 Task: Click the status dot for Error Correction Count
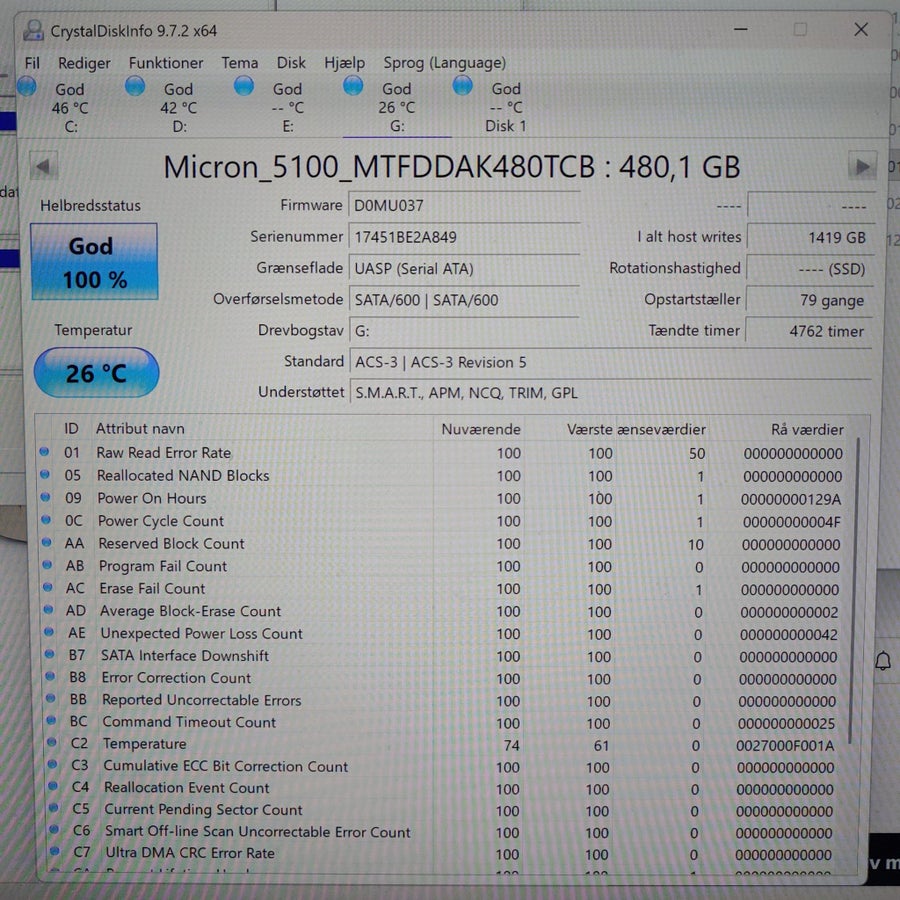click(x=50, y=676)
